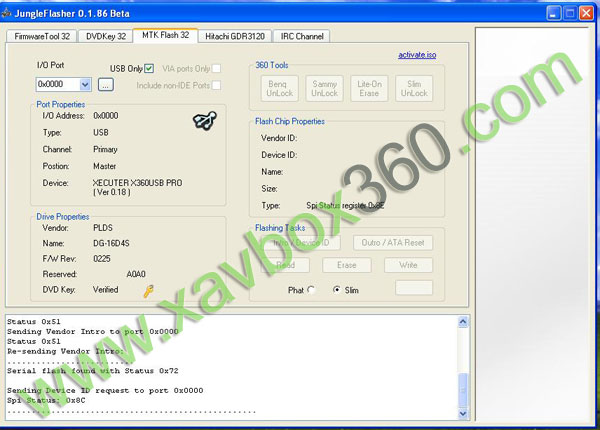Viewport: 600px width, 430px height.
Task: Click the 'Re-sending Vendor Intro:' log line
Action: (x=65, y=351)
